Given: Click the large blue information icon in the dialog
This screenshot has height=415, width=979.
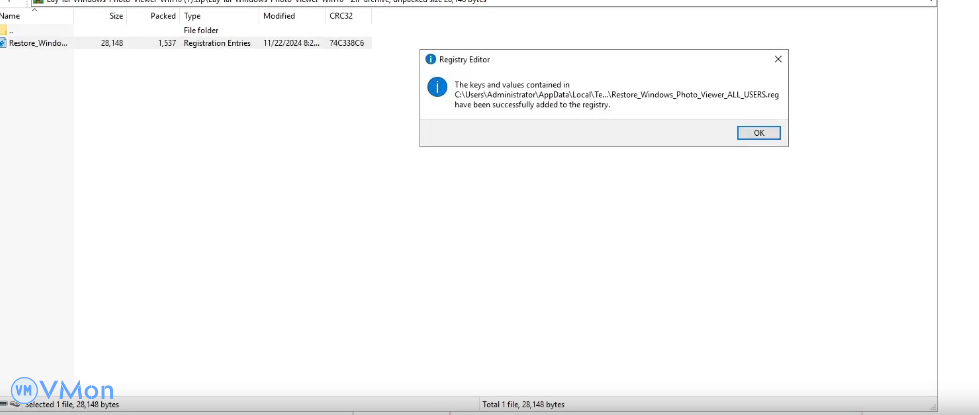Looking at the screenshot, I should [x=436, y=88].
